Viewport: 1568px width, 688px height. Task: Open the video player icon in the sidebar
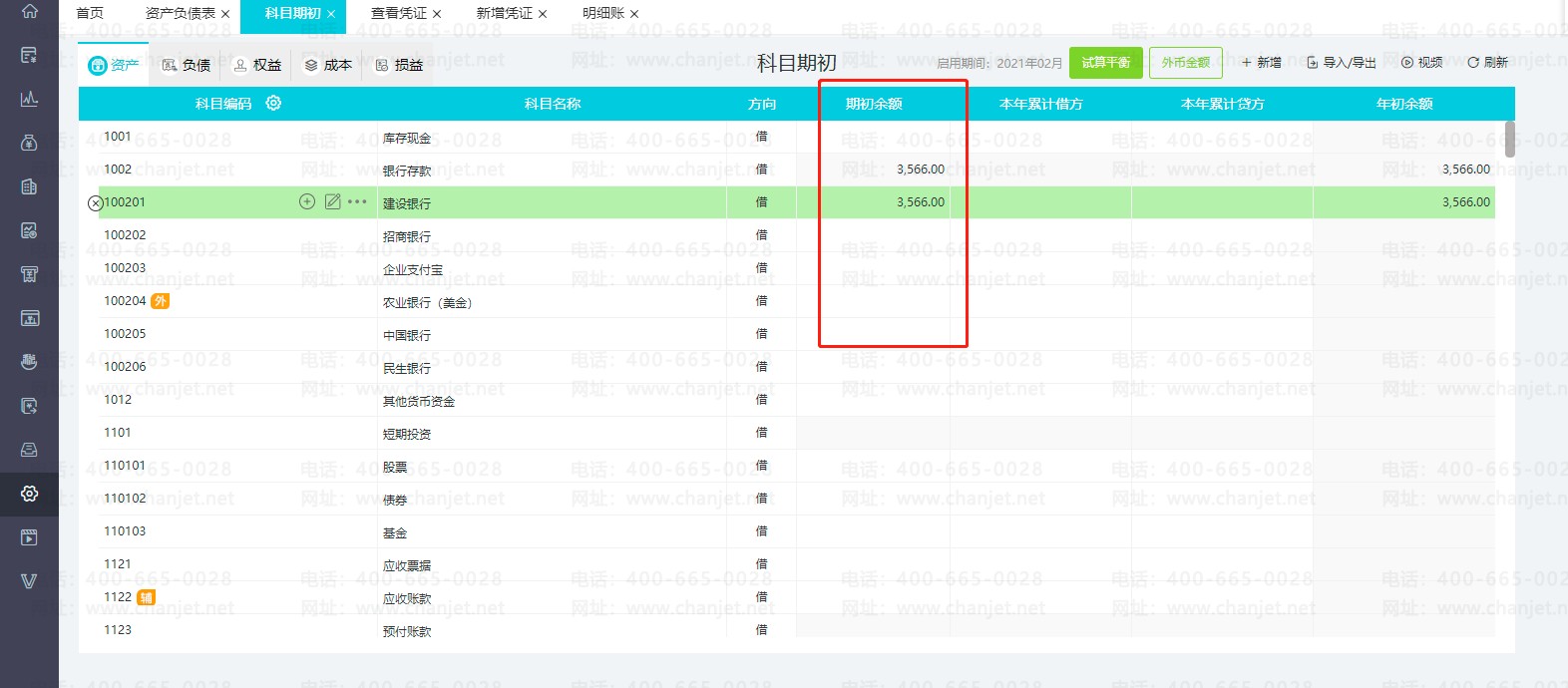pos(29,537)
